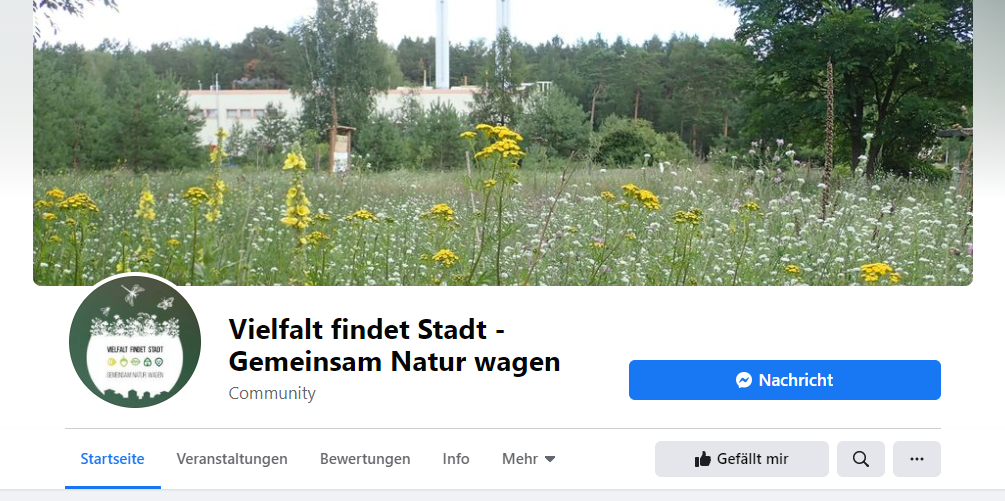1005x501 pixels.
Task: Click the Messenger icon on the Nachricht button
Action: pyautogui.click(x=744, y=380)
